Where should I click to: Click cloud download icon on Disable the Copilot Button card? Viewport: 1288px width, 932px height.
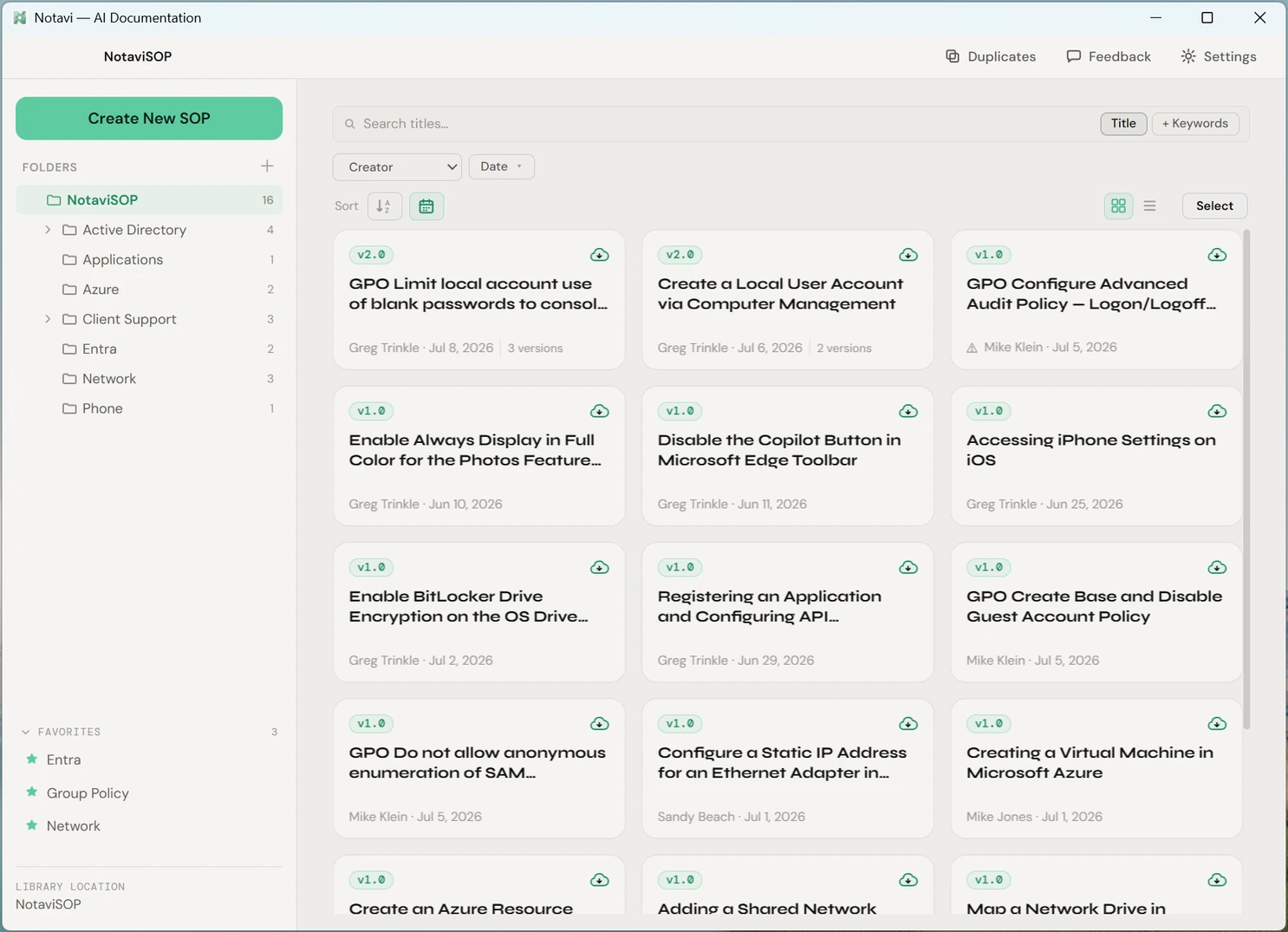(x=907, y=411)
